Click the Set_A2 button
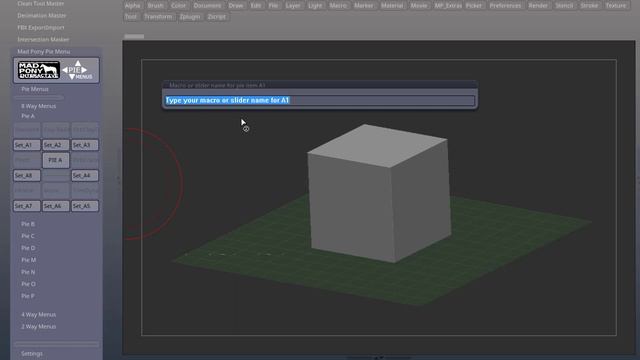Image resolution: width=640 pixels, height=360 pixels. 56,145
